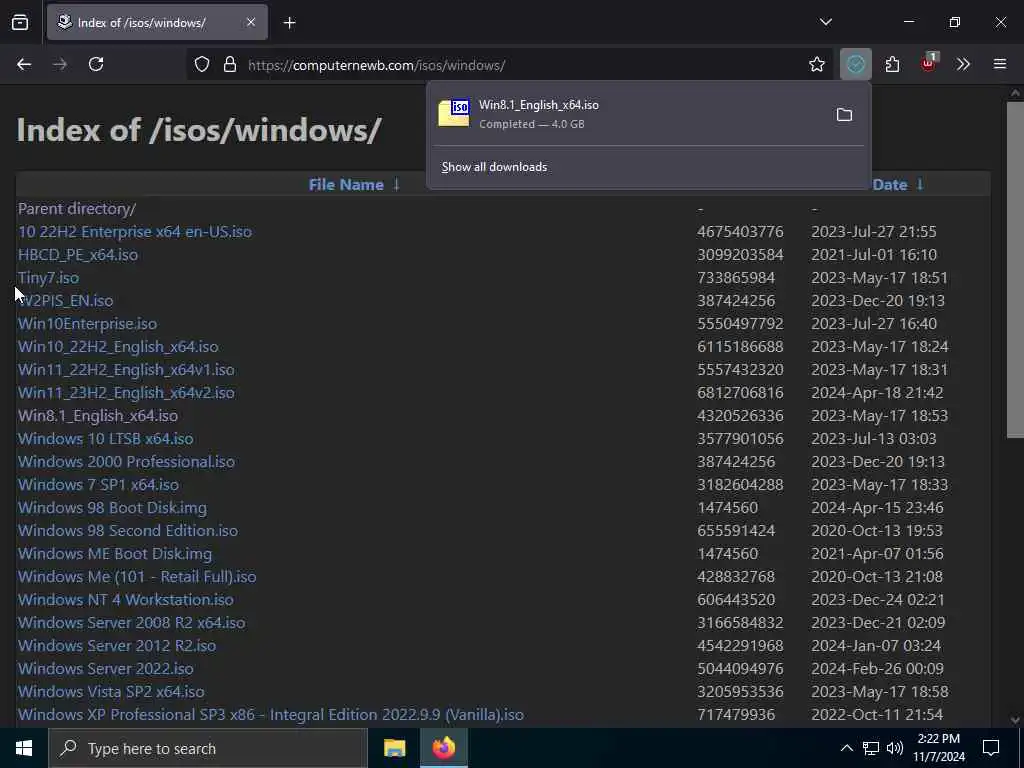Download Windows Server 2008 R2 x64.iso
The width and height of the screenshot is (1024, 768).
131,622
